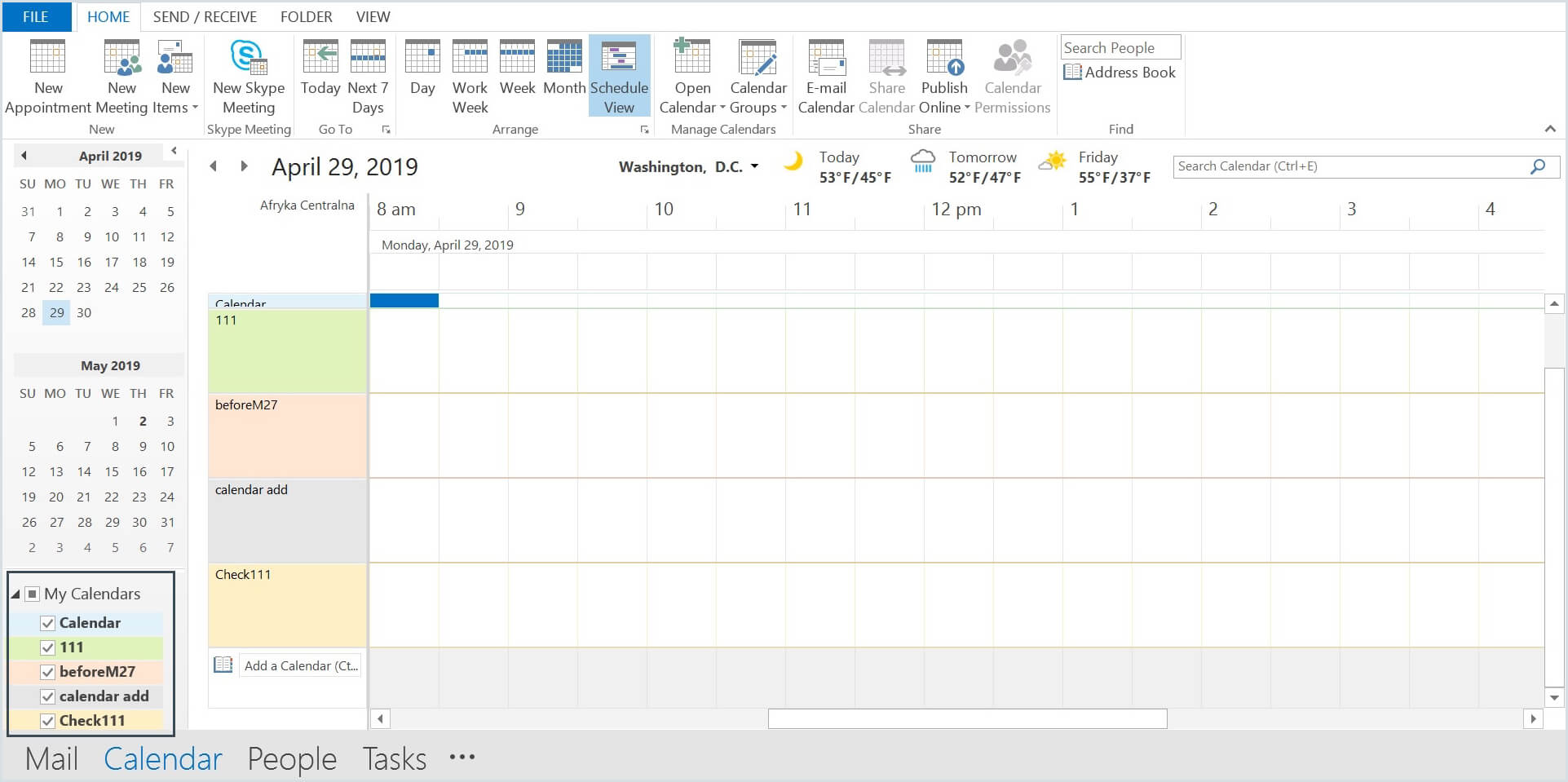Switch to Work Week view
Screen dimensions: 1568x782
469,77
